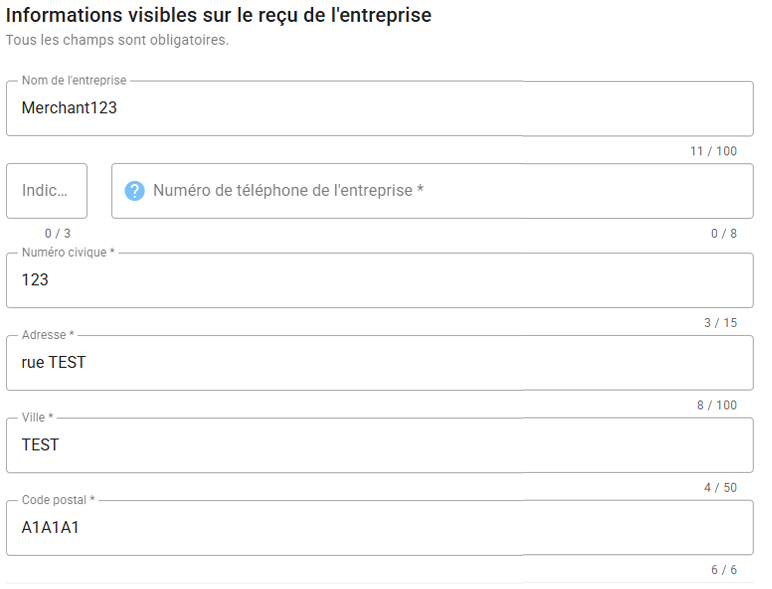Click the 0 / 3 character counter
This screenshot has height=589, width=772.
58,233
